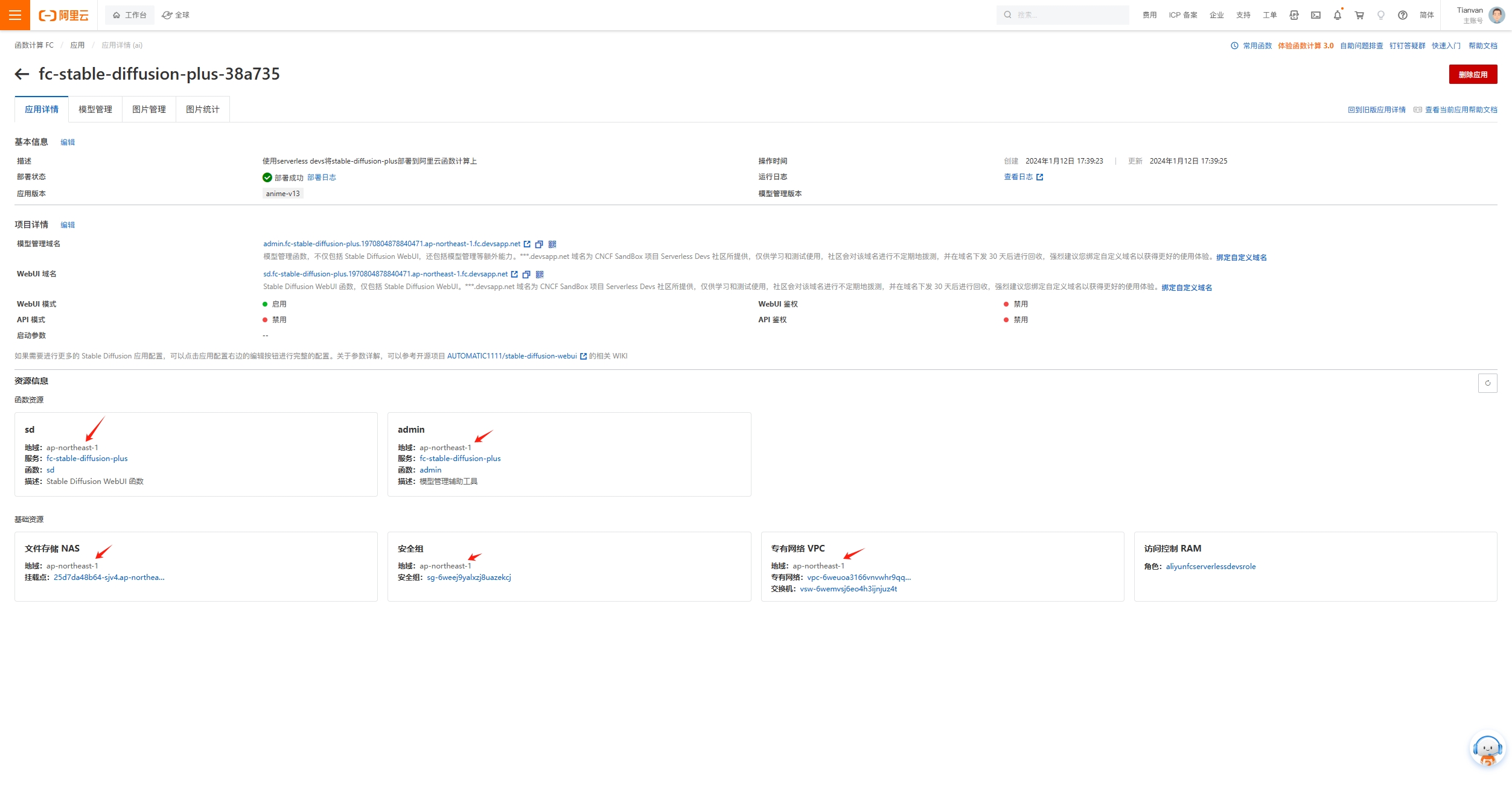Open 快速入门 link
The image size is (1512, 802).
[x=1446, y=46]
